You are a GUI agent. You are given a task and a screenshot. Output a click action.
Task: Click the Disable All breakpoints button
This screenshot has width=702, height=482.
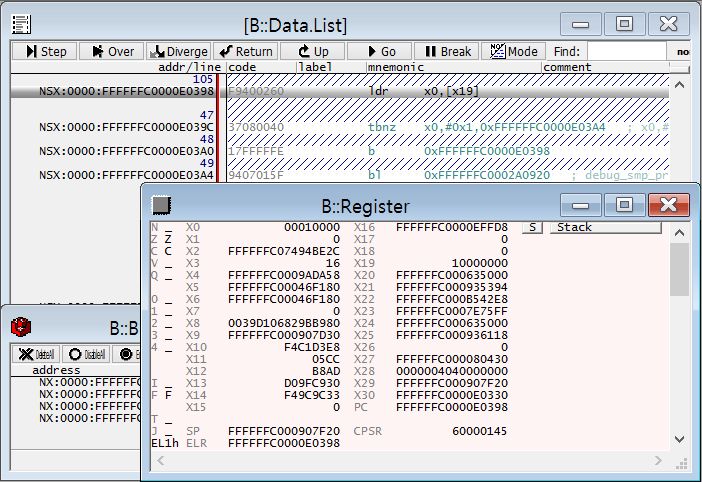coord(86,354)
